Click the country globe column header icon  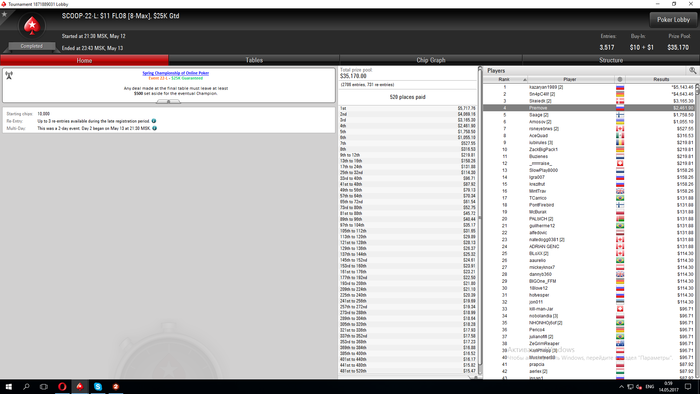(620, 79)
